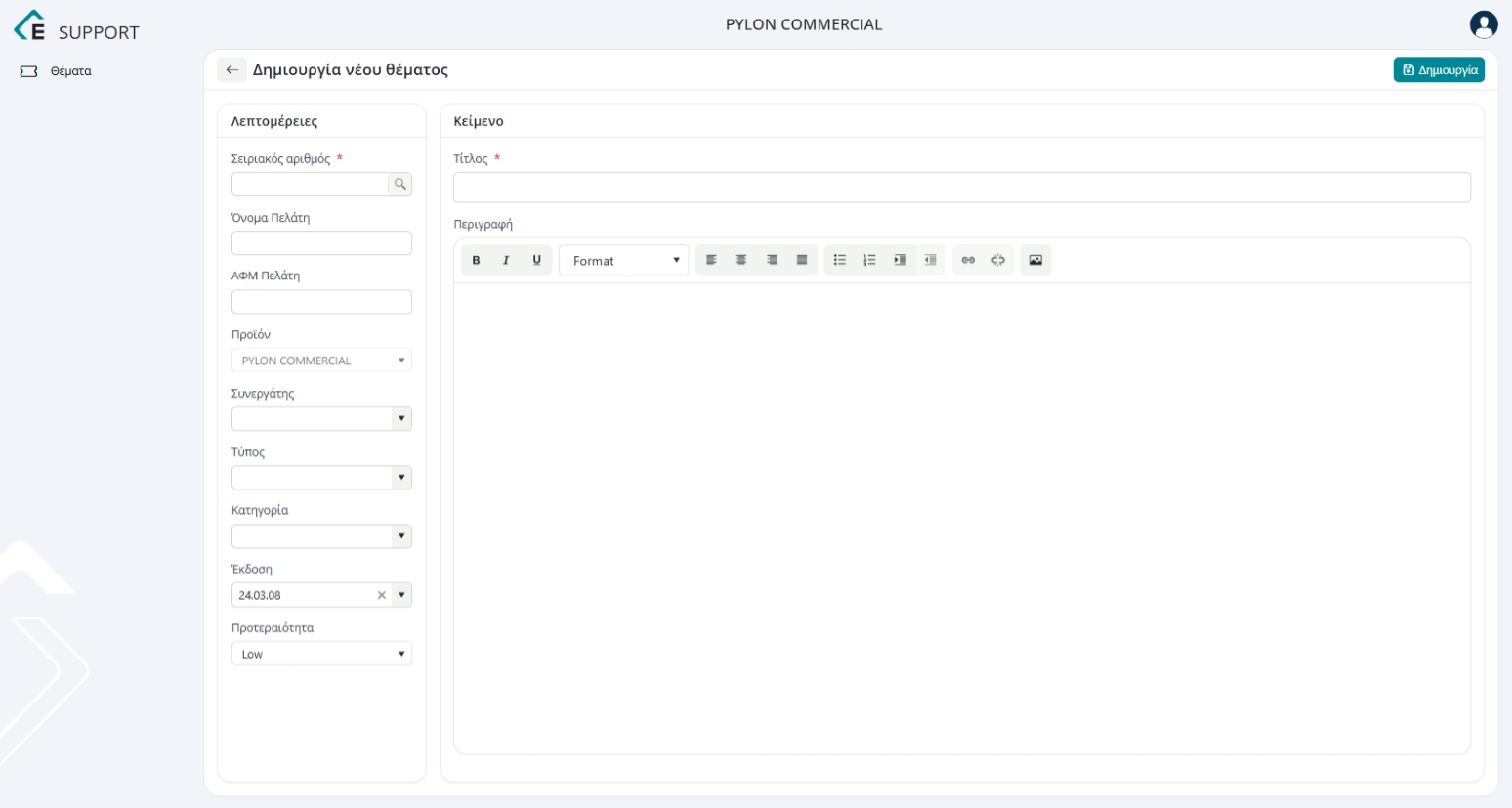This screenshot has width=1512, height=808.
Task: Insert a bulleted list
Action: [x=839, y=260]
